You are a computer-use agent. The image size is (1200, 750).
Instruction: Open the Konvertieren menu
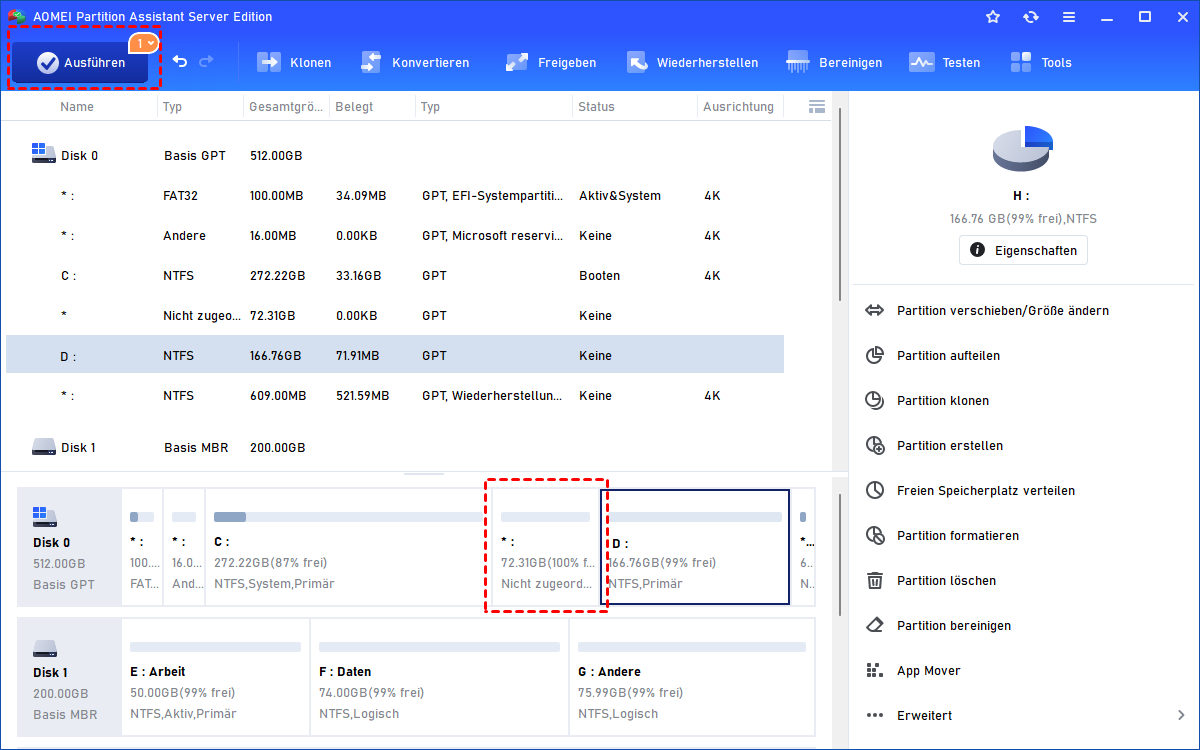414,62
